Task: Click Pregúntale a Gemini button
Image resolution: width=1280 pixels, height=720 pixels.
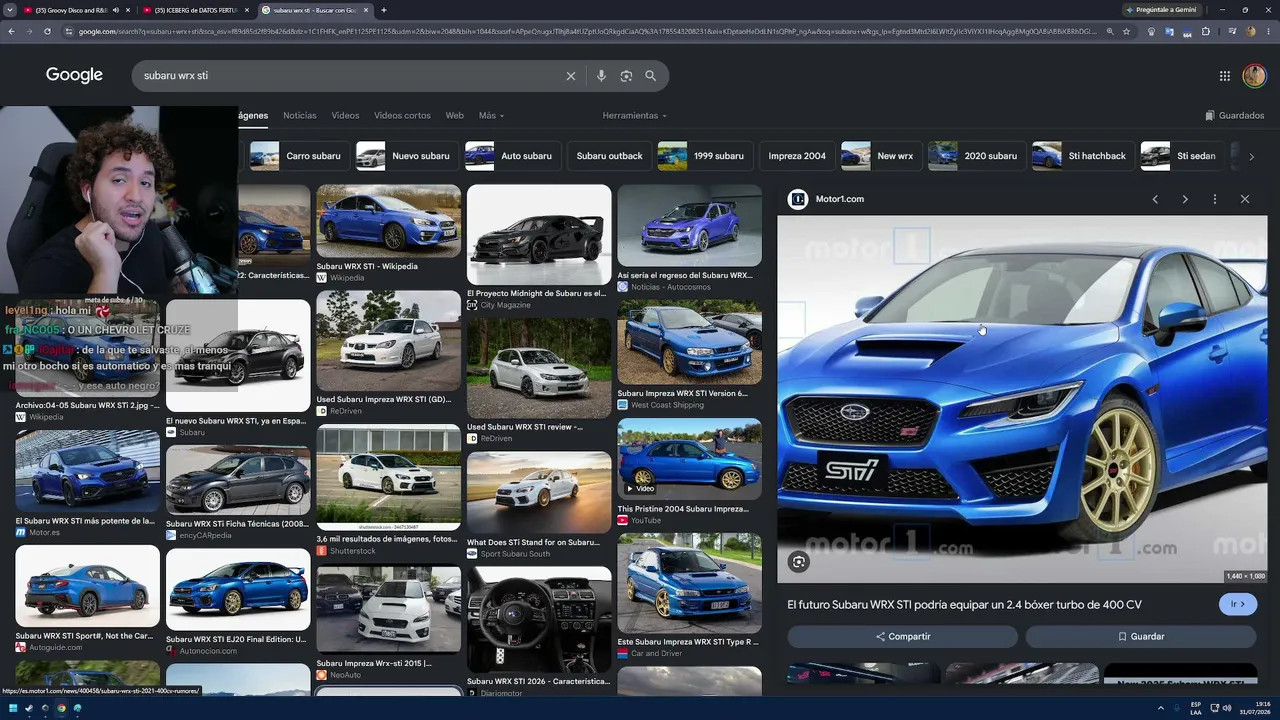Action: (x=1160, y=10)
